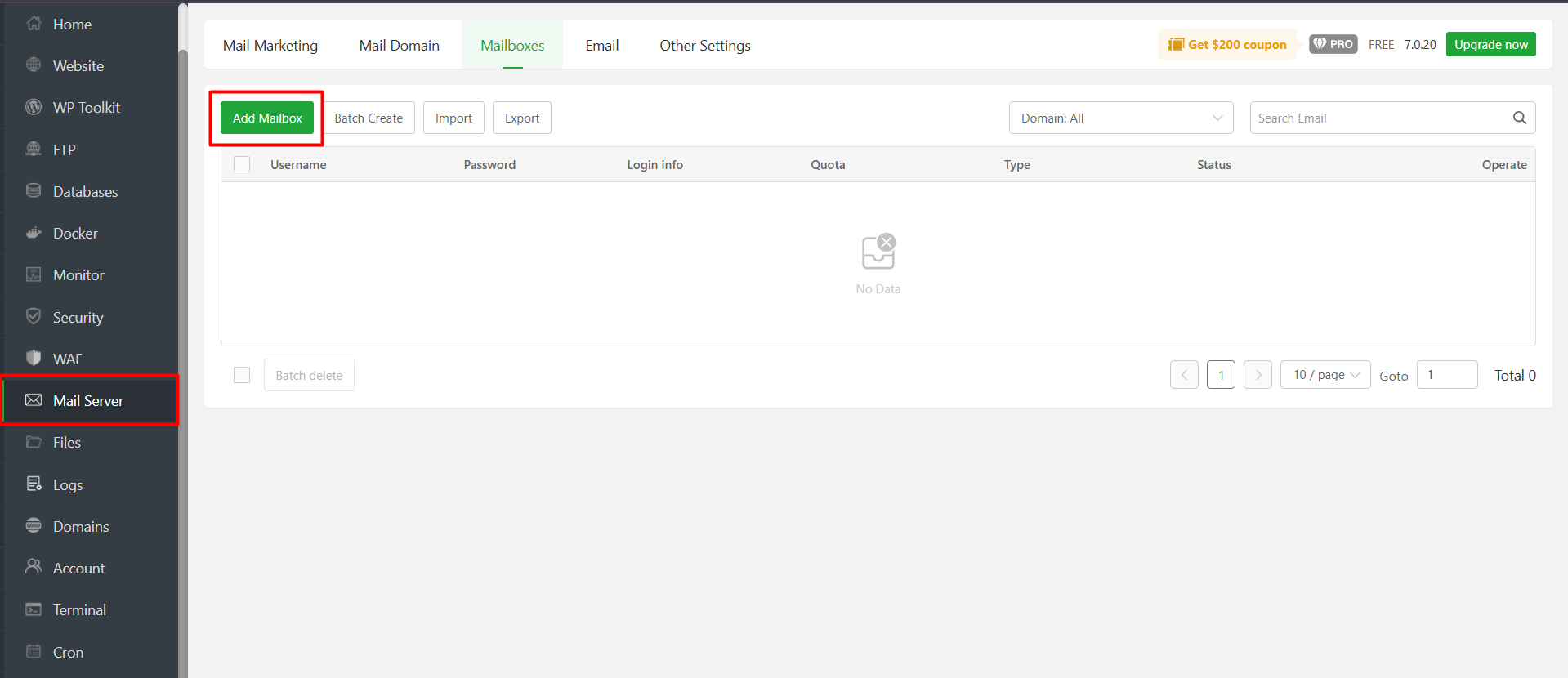Click the Terminal sidebar icon
This screenshot has width=1568, height=678.
coord(34,609)
